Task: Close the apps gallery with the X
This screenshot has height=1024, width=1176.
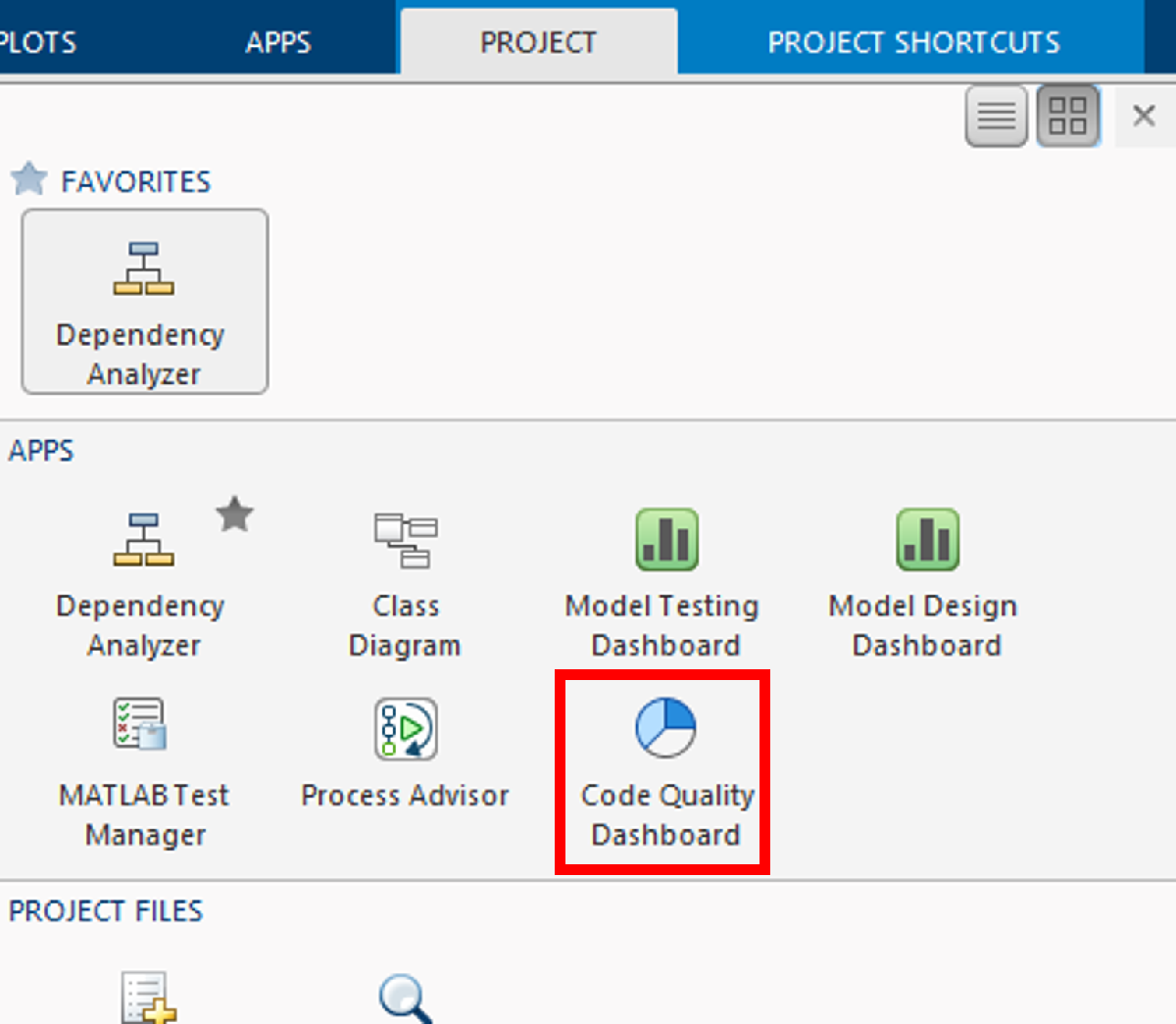Action: click(x=1144, y=117)
